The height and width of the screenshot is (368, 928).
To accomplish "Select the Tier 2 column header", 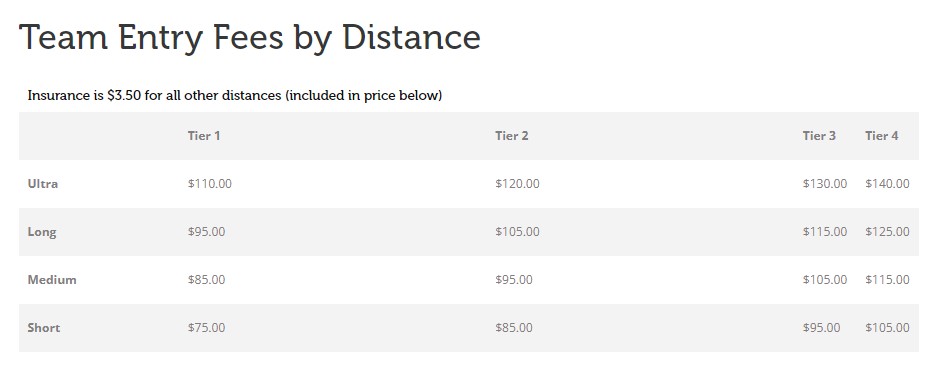I will [x=511, y=135].
